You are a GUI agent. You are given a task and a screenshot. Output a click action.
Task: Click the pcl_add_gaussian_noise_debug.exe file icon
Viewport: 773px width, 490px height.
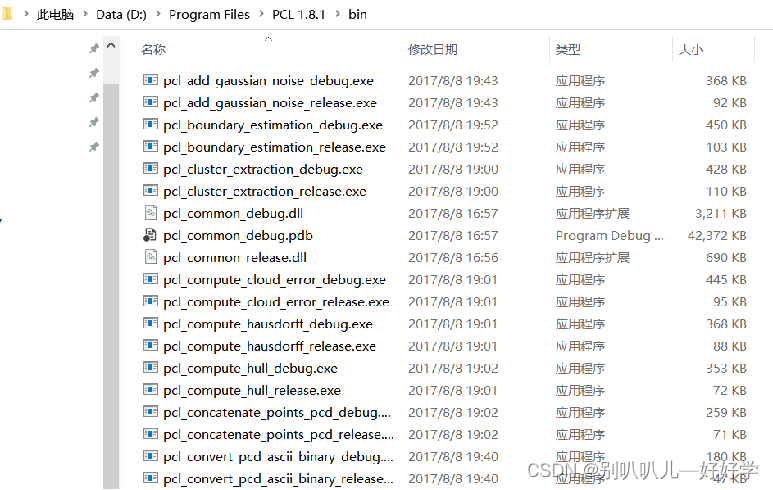150,80
